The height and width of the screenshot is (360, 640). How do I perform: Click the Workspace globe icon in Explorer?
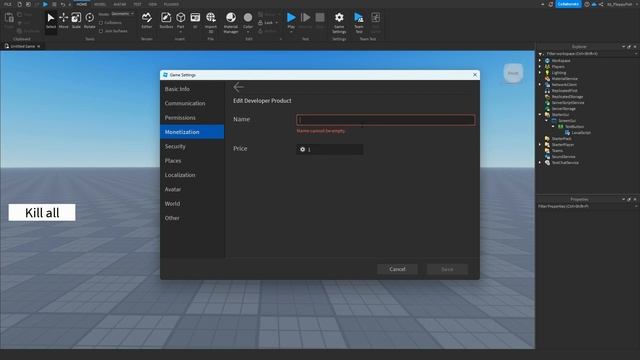[x=547, y=60]
